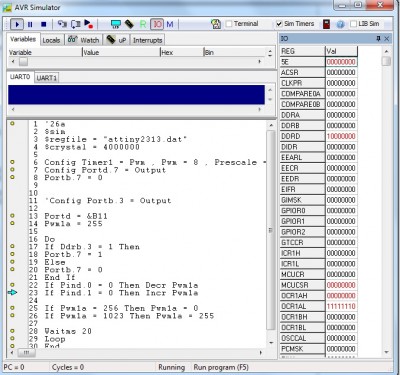Toggle breakpoint dot on line 28
Viewport: 400px width, 375px height.
click(12, 331)
